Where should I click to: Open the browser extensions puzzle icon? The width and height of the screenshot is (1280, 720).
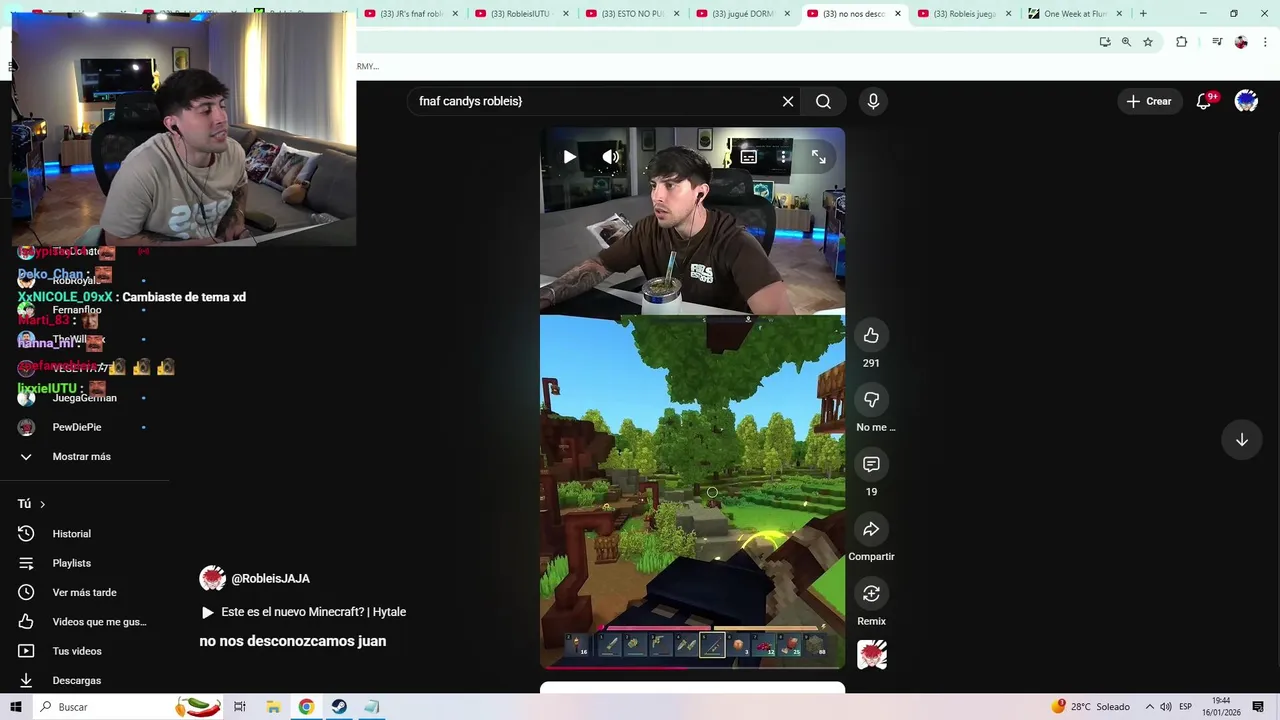[1182, 42]
